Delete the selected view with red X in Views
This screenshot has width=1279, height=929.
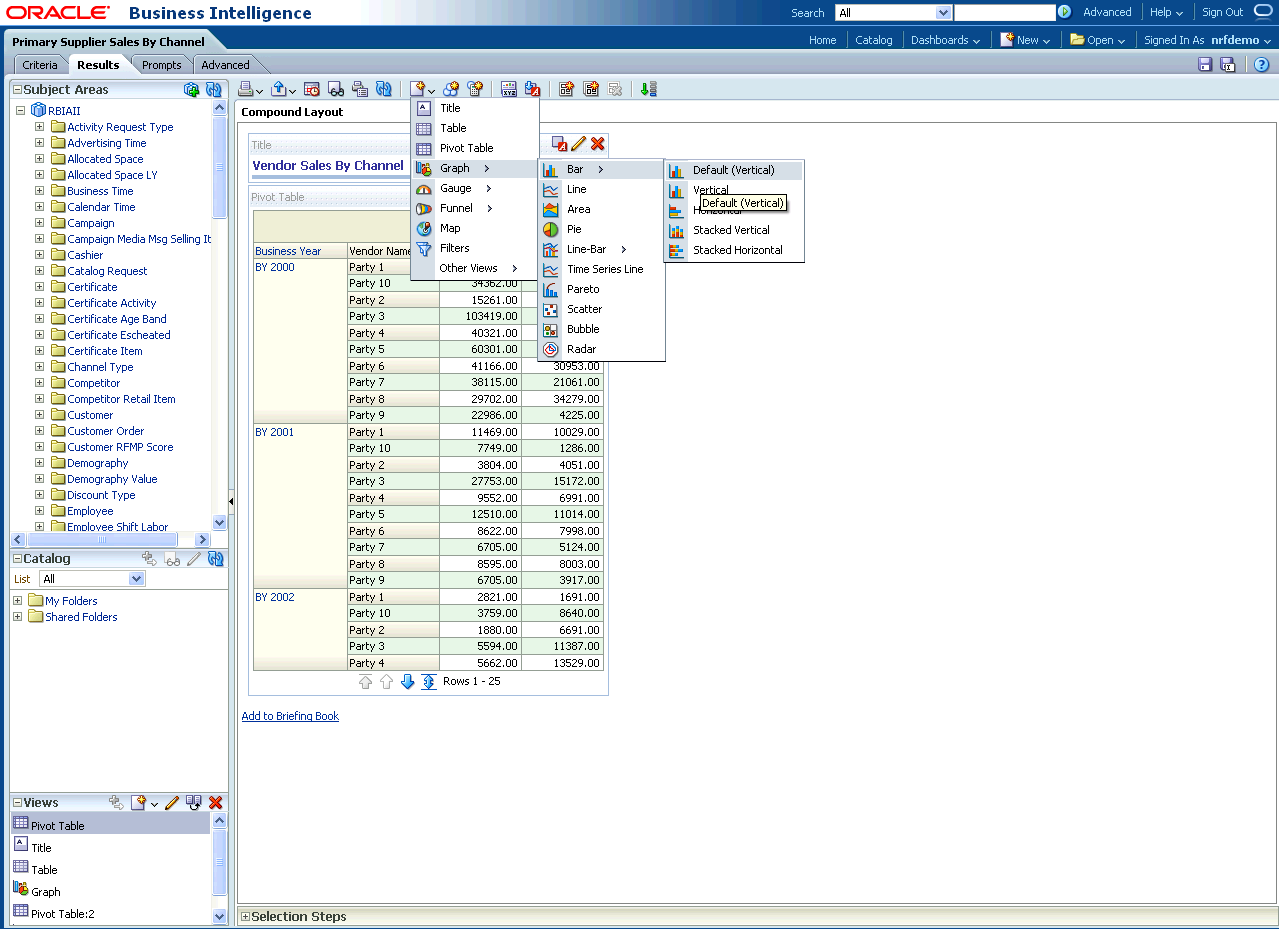(215, 803)
